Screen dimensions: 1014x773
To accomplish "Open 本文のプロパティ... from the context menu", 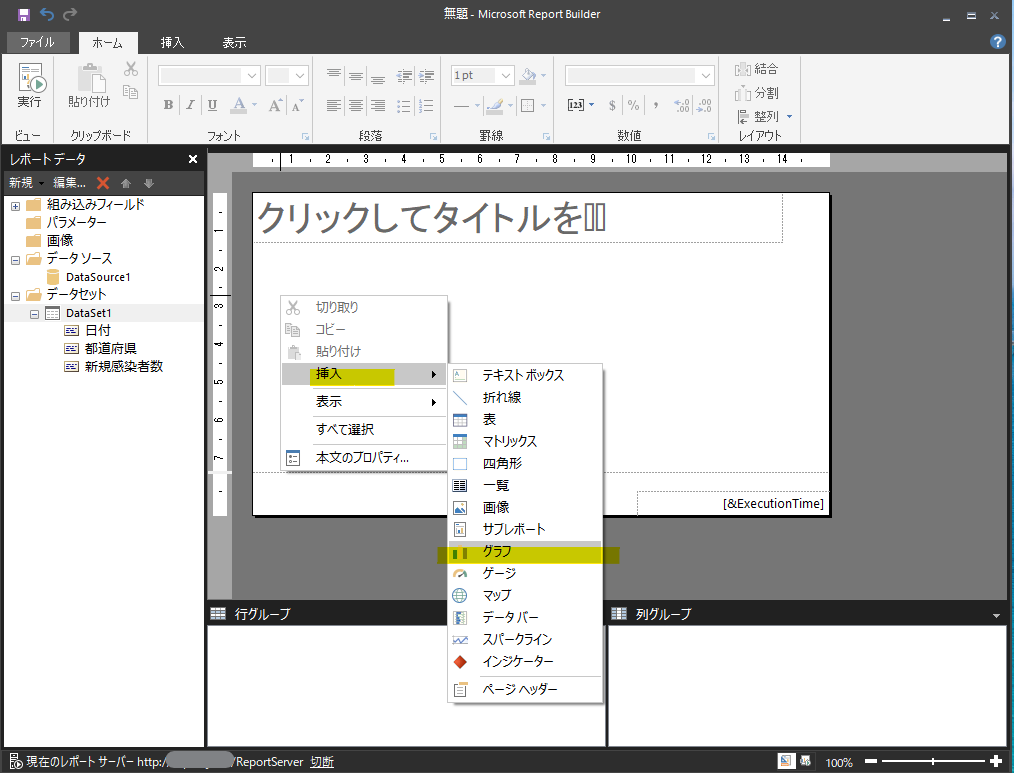I will click(x=362, y=458).
